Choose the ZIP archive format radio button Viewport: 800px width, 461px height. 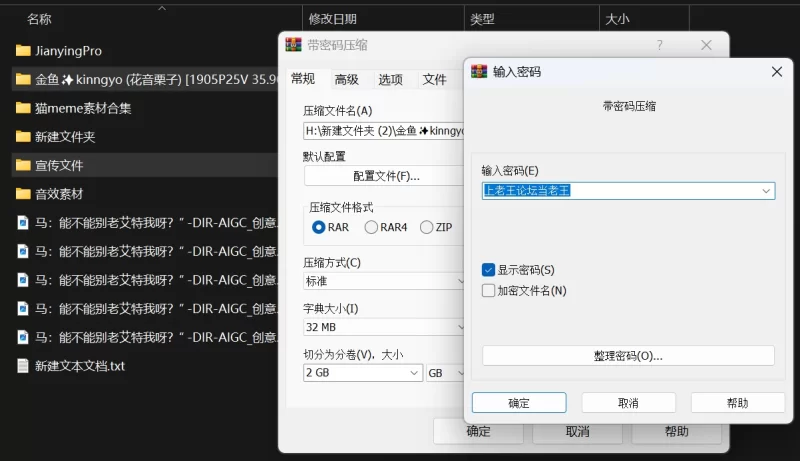tap(427, 227)
